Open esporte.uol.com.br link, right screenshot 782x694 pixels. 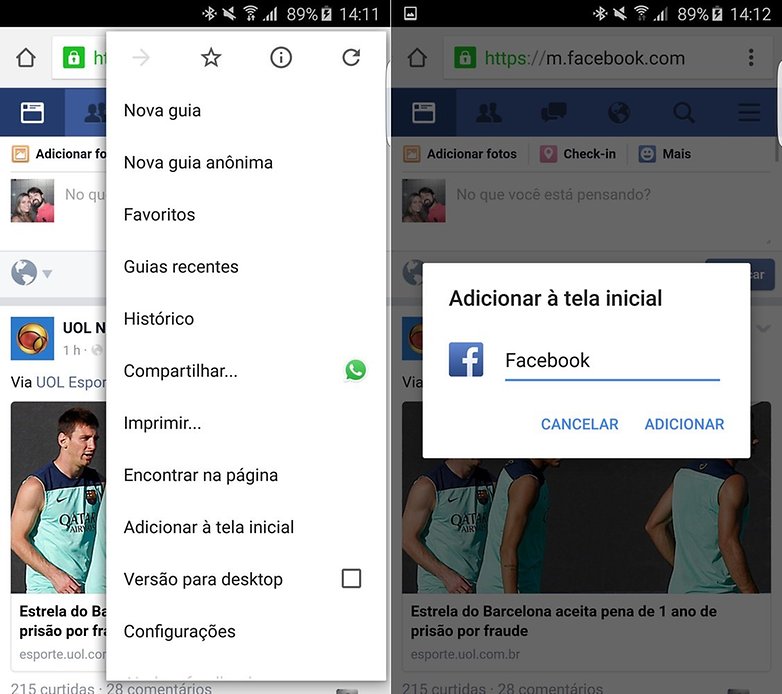pyautogui.click(x=465, y=654)
